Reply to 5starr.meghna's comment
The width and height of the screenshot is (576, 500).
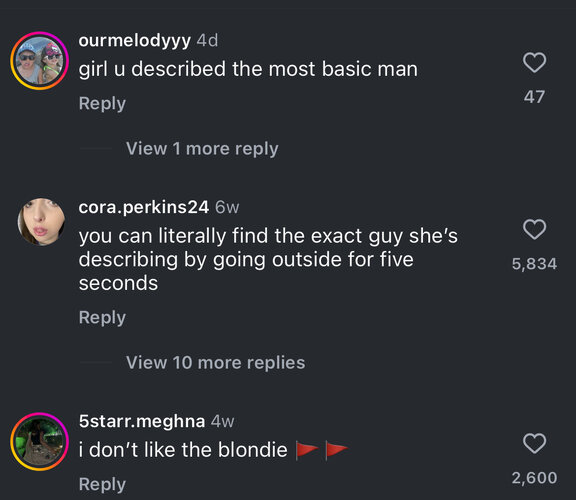coord(102,485)
